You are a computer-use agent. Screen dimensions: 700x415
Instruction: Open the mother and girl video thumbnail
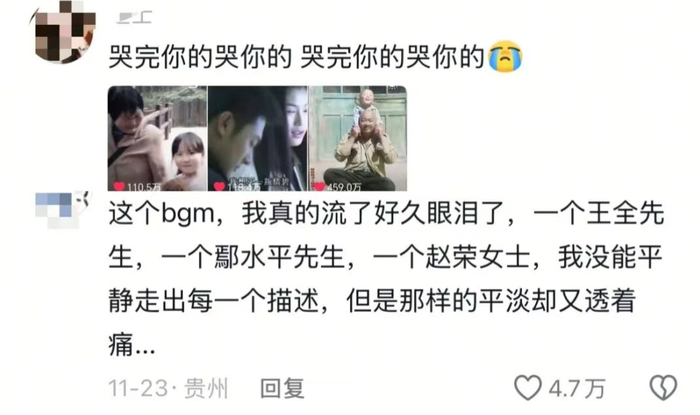[x=158, y=138]
